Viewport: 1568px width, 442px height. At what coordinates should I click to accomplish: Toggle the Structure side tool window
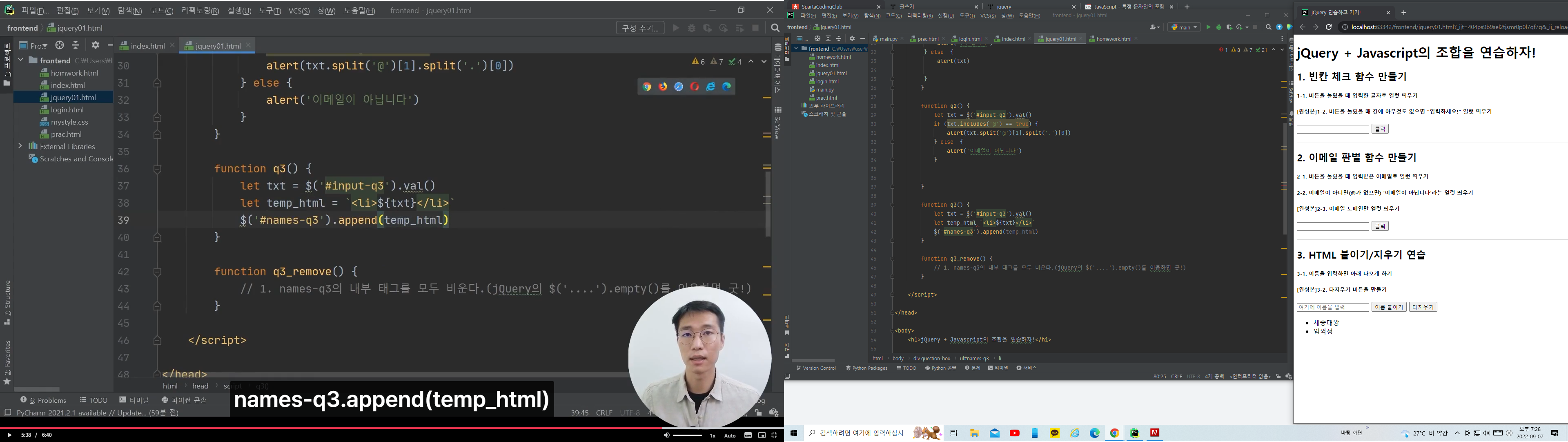coord(7,303)
